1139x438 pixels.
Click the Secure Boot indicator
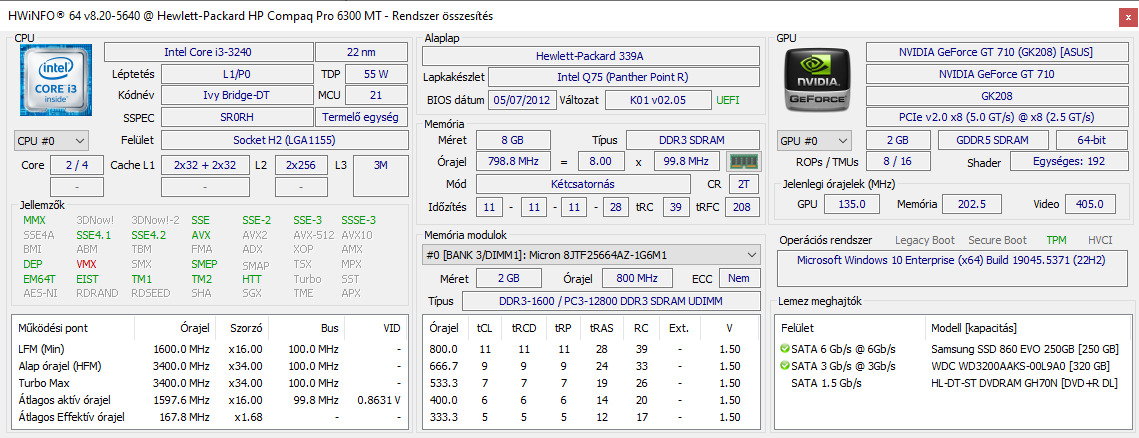997,240
